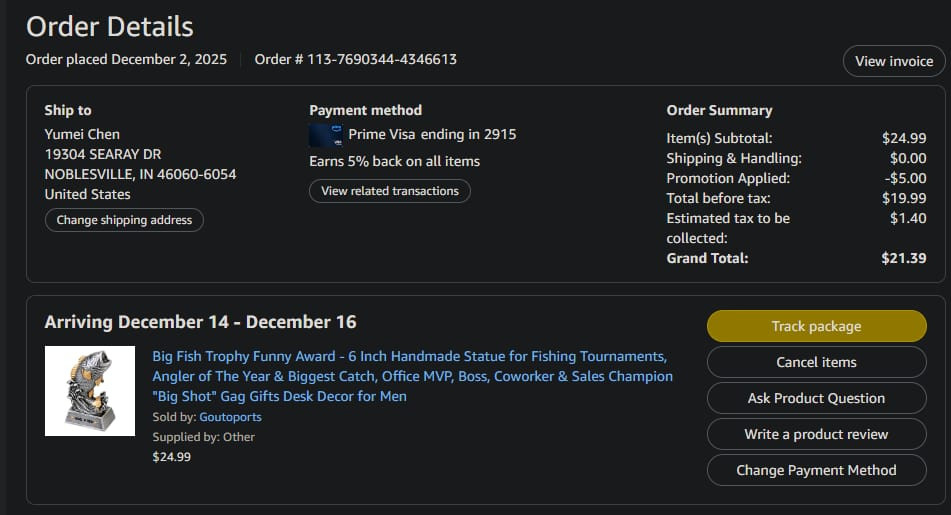Select Cancel items

[x=816, y=362]
